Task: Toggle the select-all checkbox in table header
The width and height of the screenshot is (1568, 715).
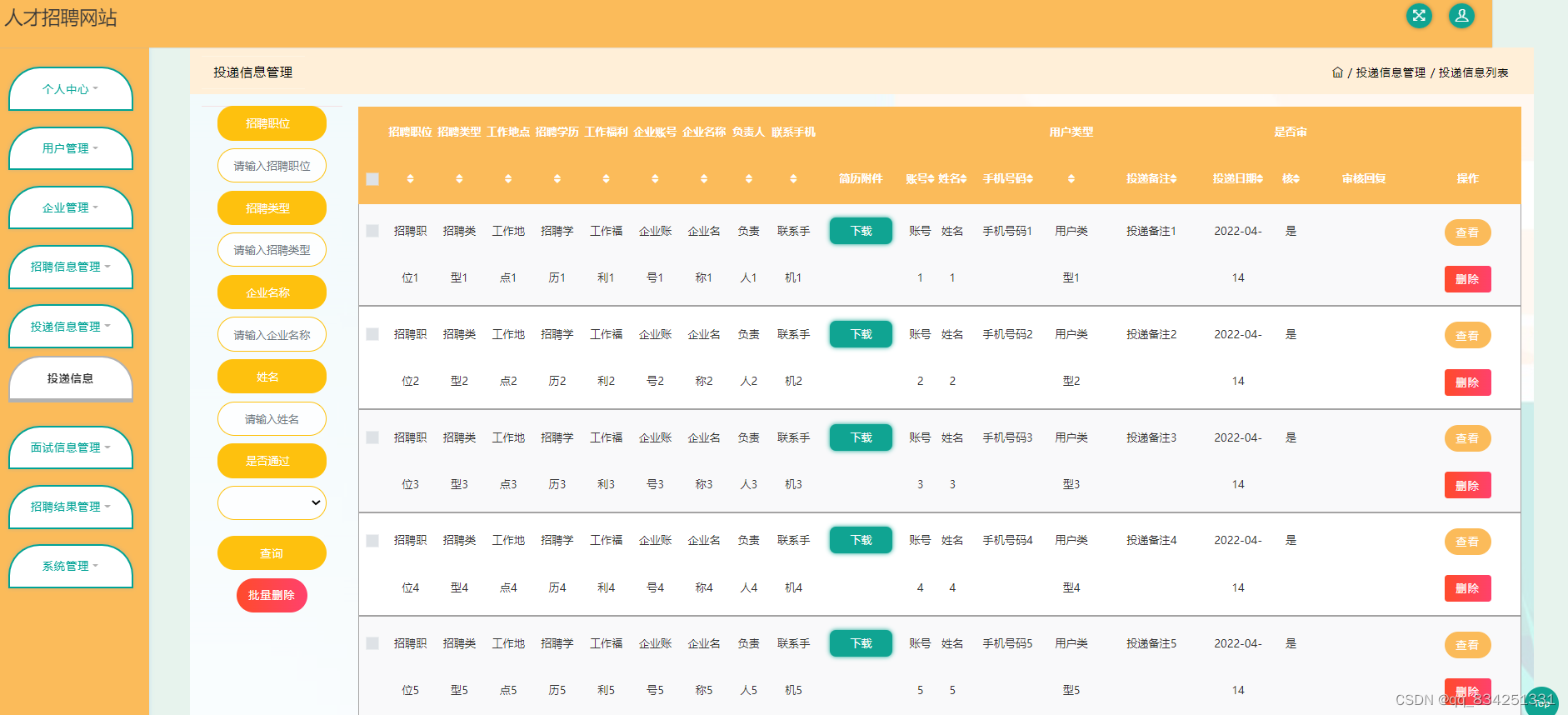Action: click(x=372, y=179)
